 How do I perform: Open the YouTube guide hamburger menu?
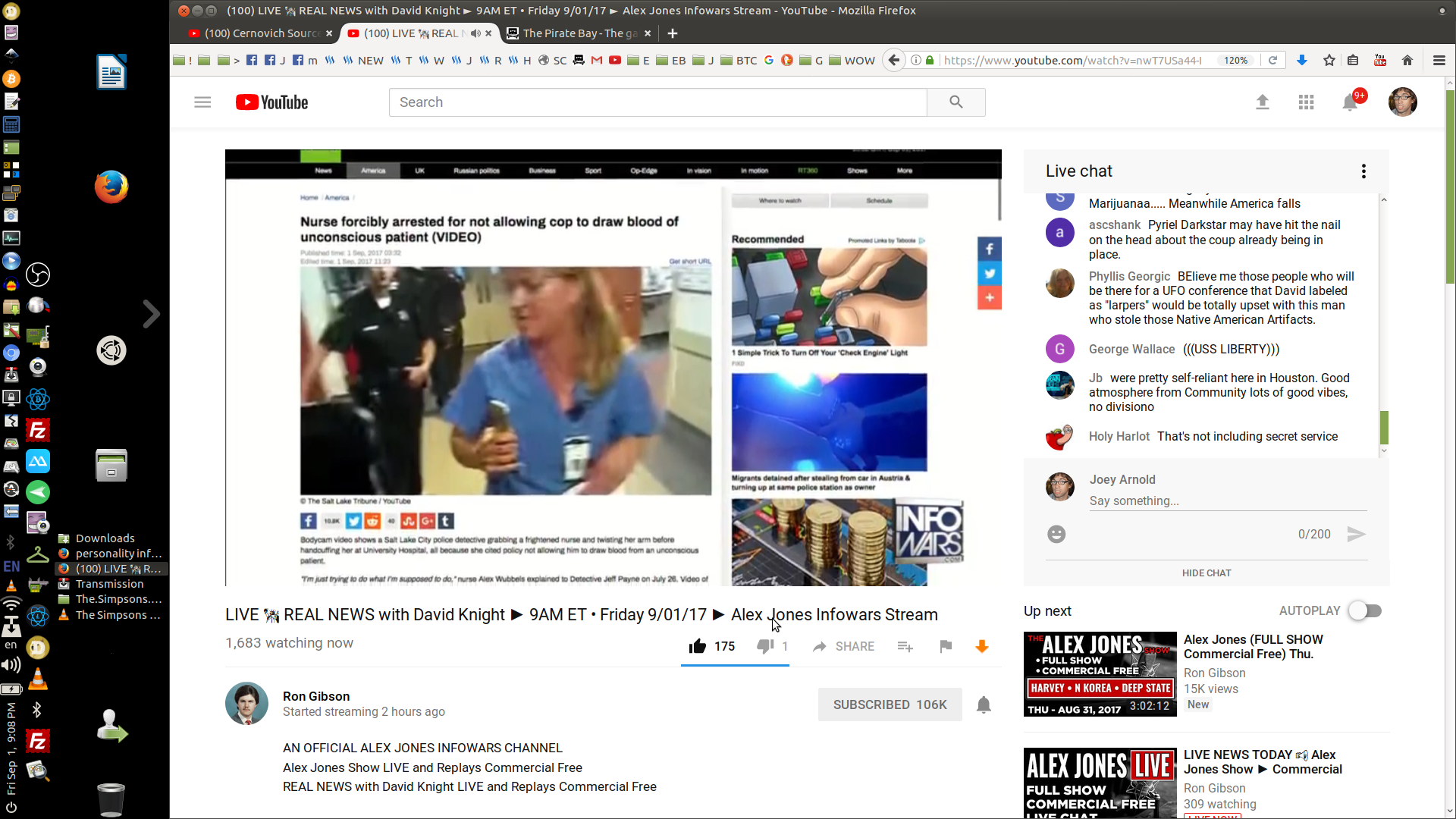click(x=202, y=102)
